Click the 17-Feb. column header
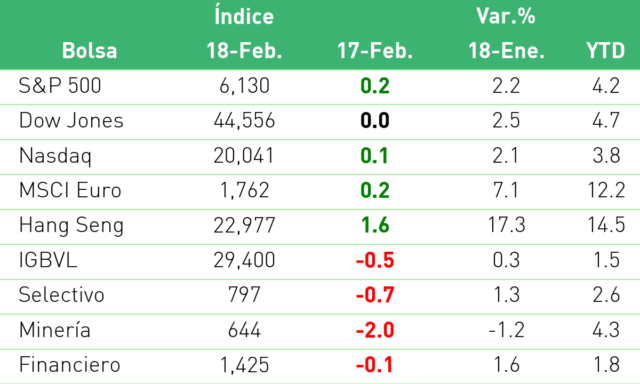Viewport: 640px width, 384px height. point(375,51)
